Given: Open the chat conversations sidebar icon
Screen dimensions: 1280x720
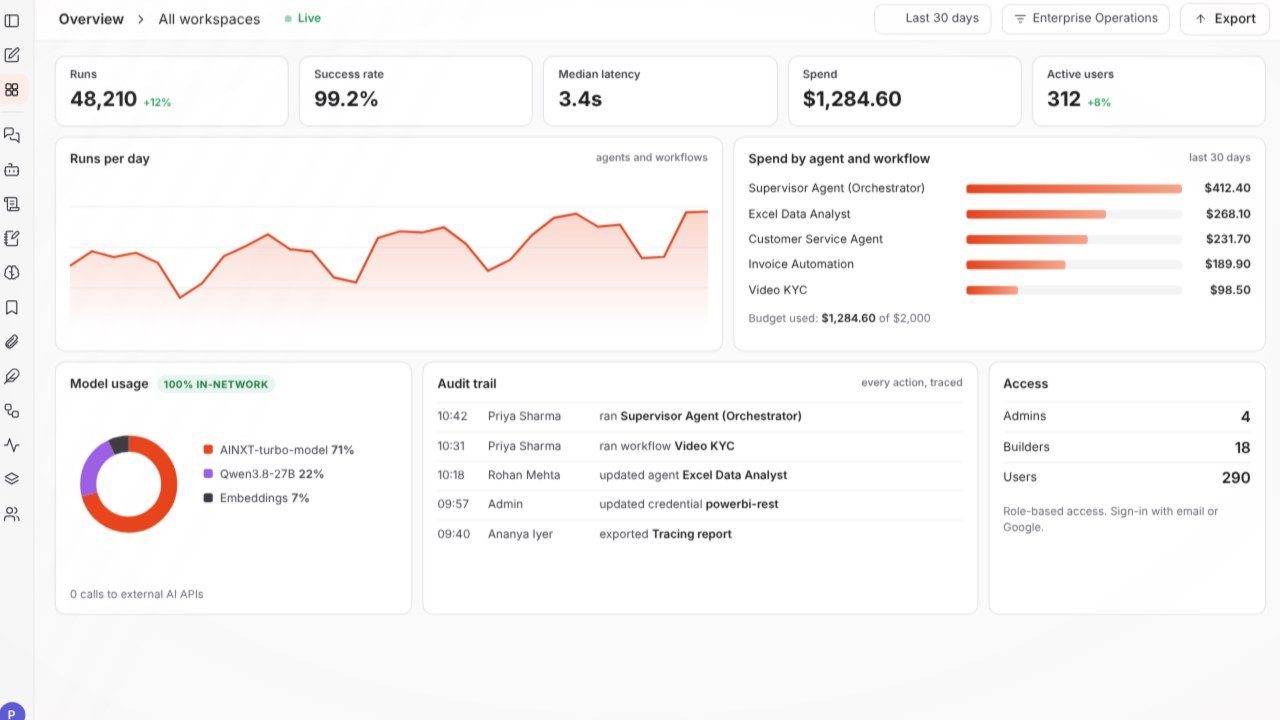Looking at the screenshot, I should (x=12, y=135).
